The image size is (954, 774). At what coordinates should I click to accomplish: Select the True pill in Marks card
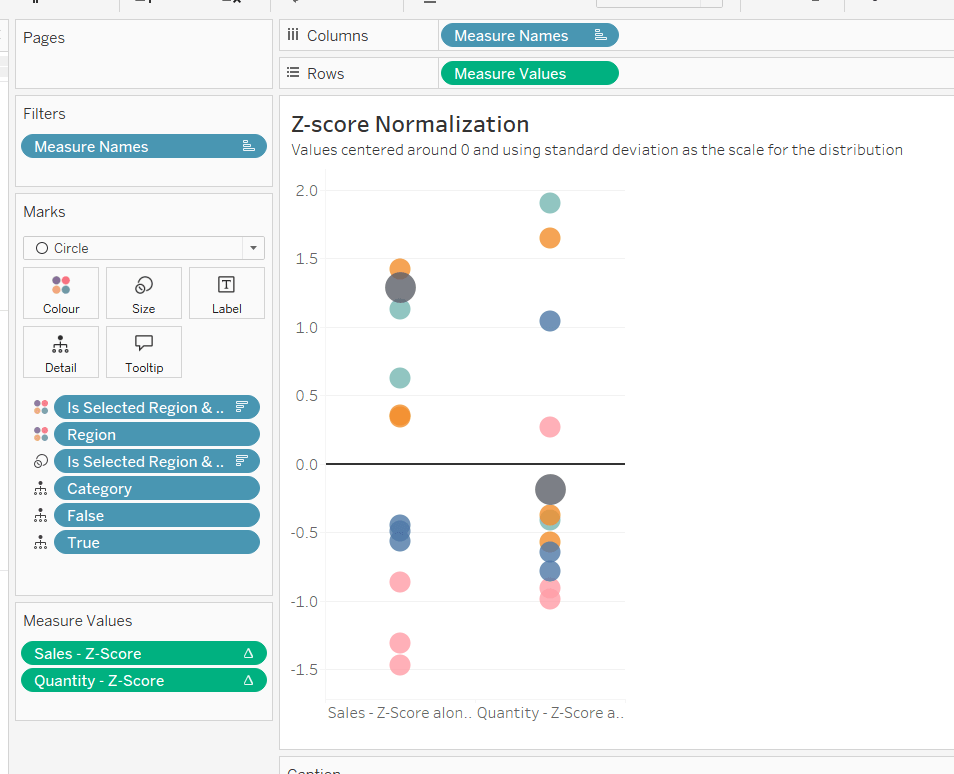156,543
